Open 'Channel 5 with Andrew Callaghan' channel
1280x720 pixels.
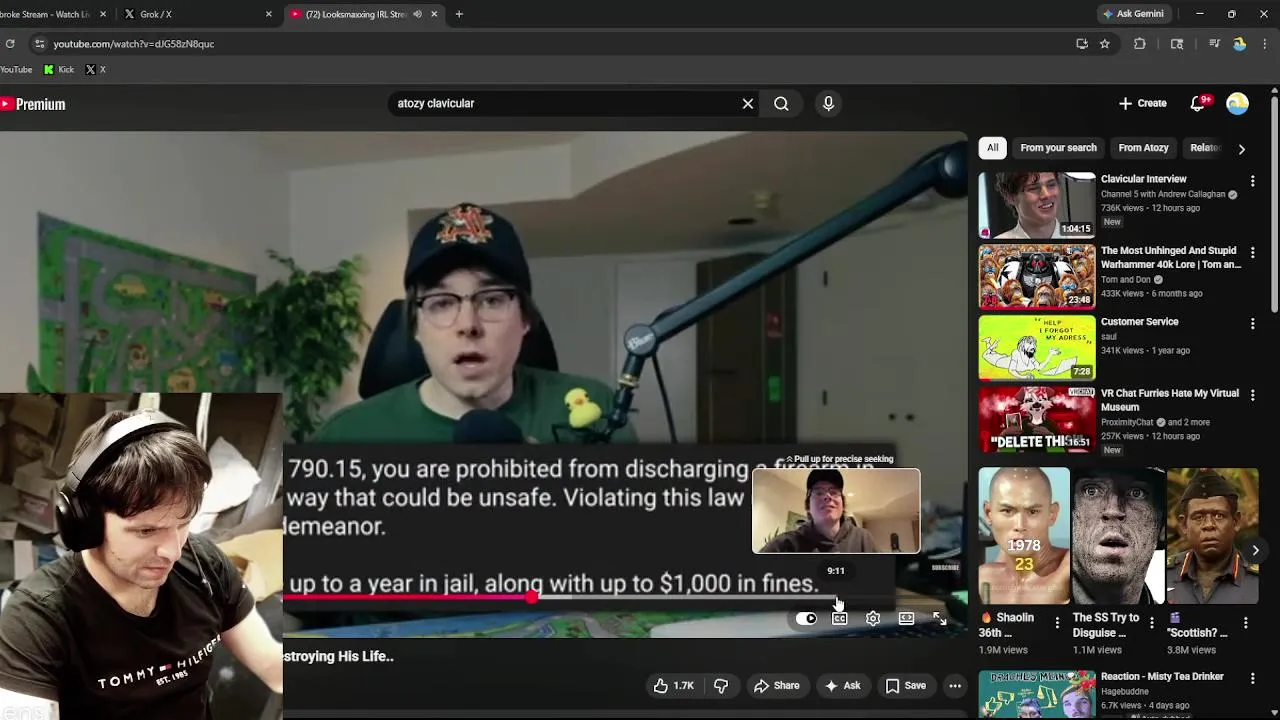pyautogui.click(x=1163, y=194)
